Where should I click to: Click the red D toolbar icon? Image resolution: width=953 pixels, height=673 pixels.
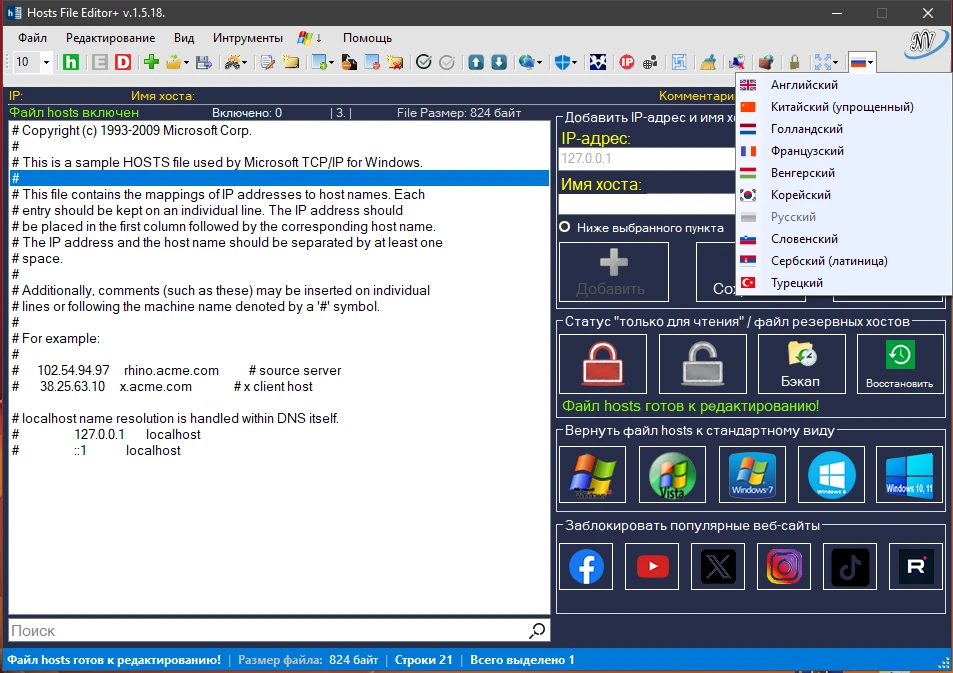pyautogui.click(x=123, y=62)
